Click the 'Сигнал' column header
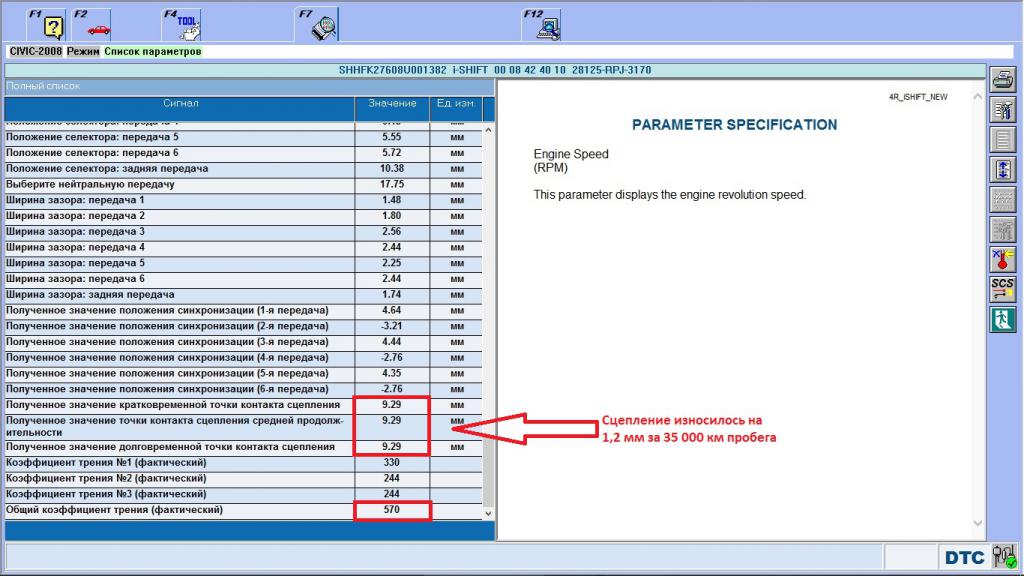 pos(180,103)
